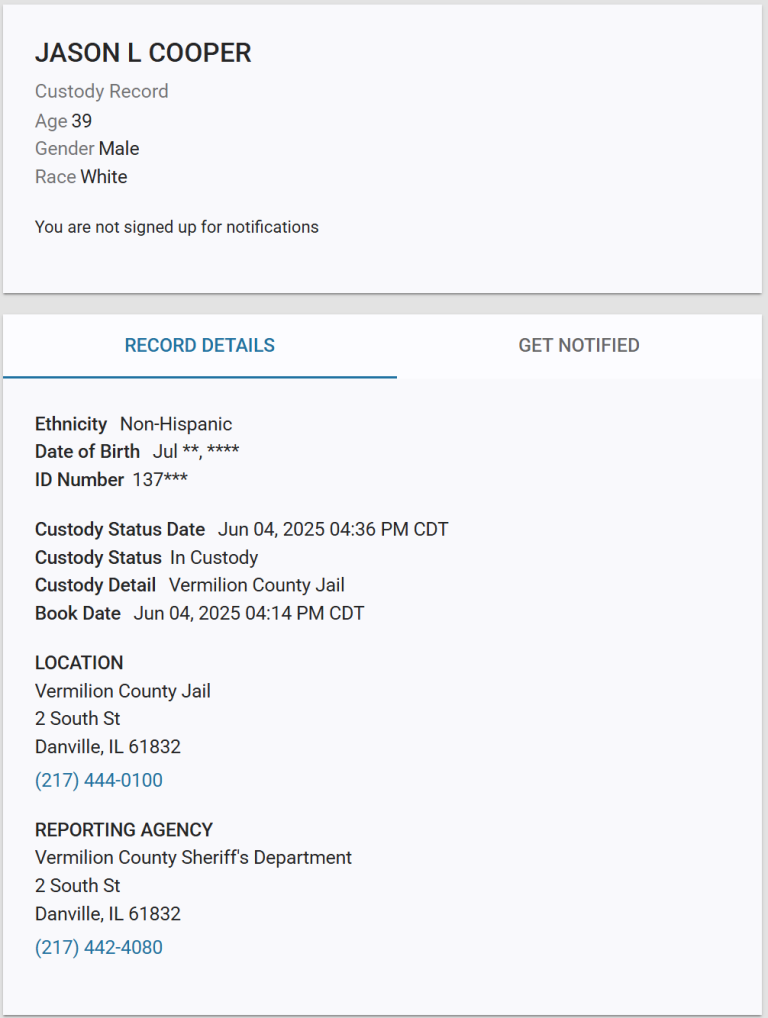Select the JASON L COOPER name heading
The width and height of the screenshot is (768, 1018).
[143, 53]
